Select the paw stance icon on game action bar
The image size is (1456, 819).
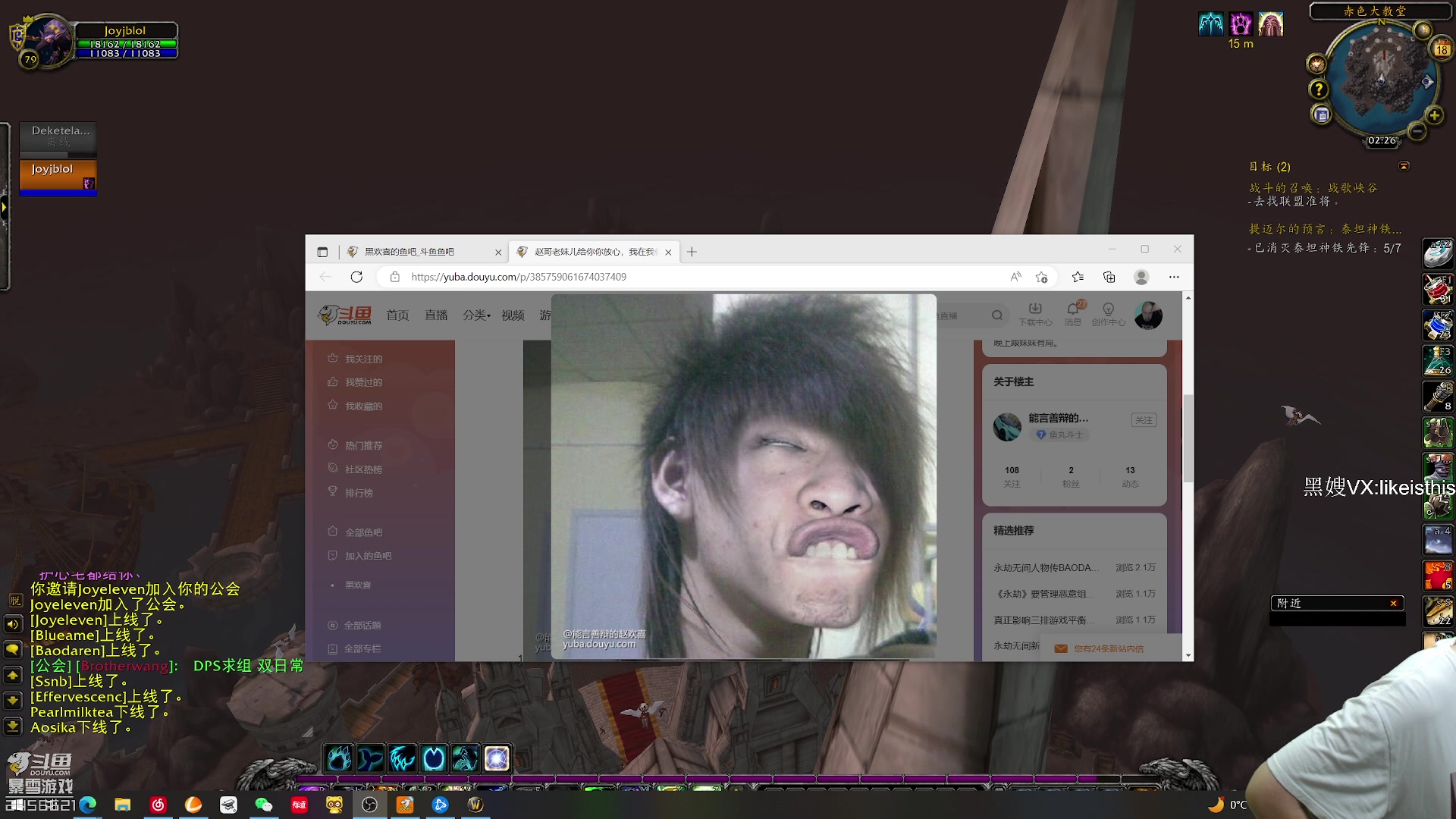(339, 758)
